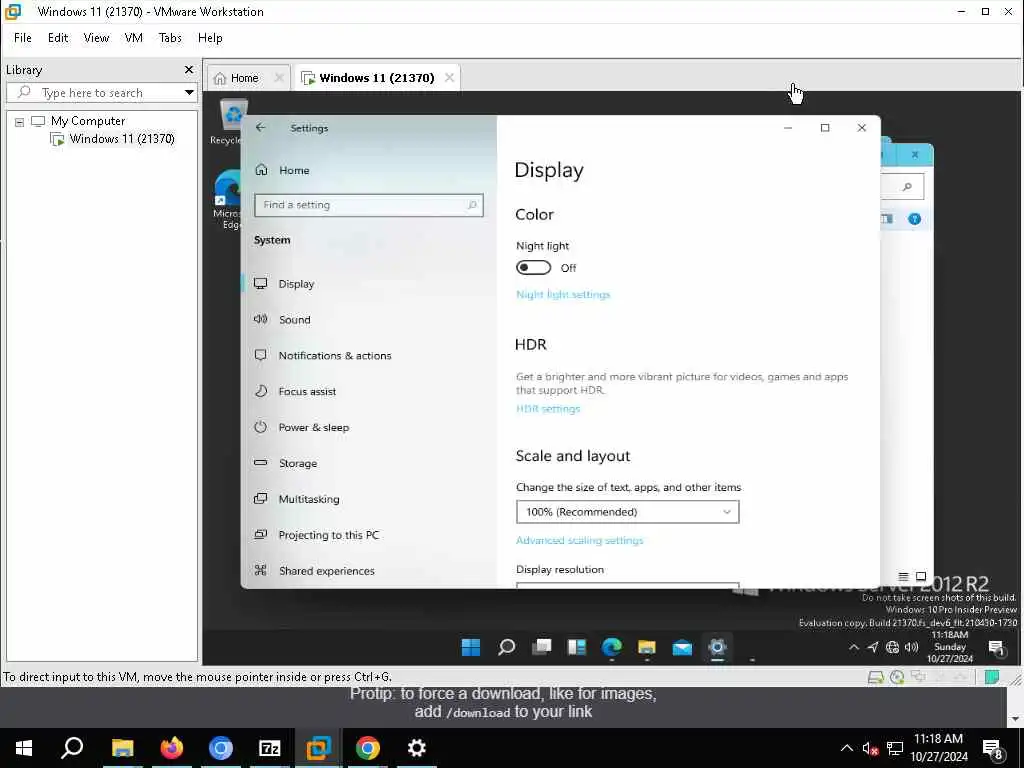Open guest notification center icon

coord(996,648)
